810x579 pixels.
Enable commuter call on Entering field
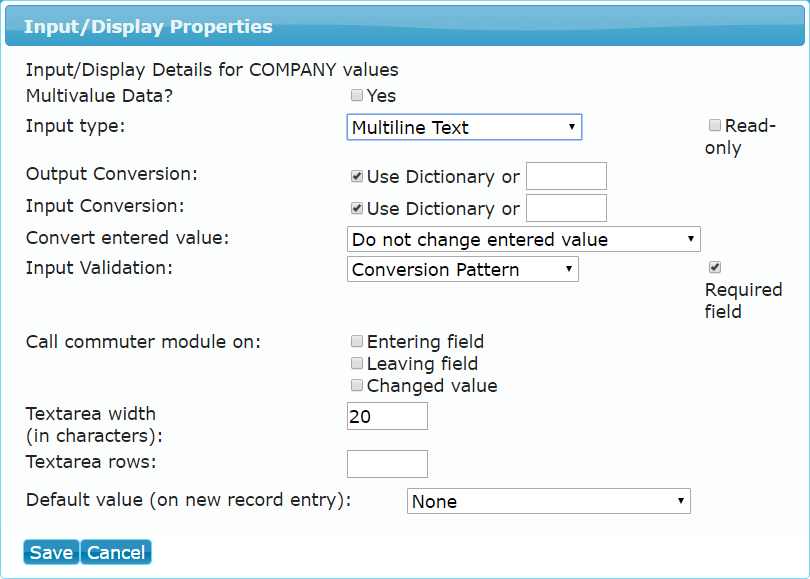point(356,341)
